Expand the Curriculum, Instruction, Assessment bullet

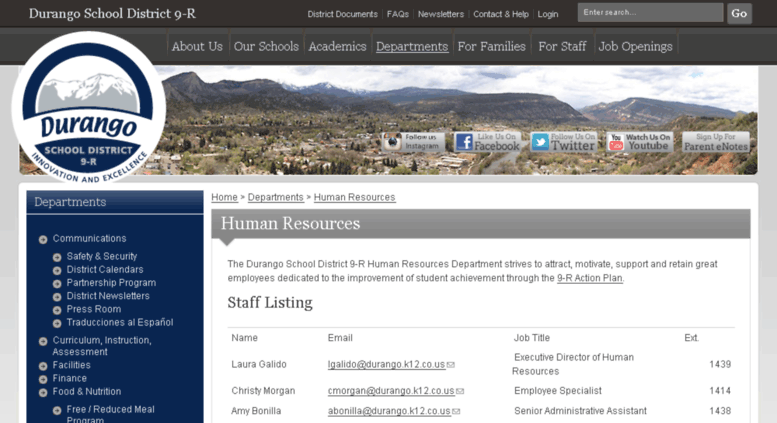(43, 341)
